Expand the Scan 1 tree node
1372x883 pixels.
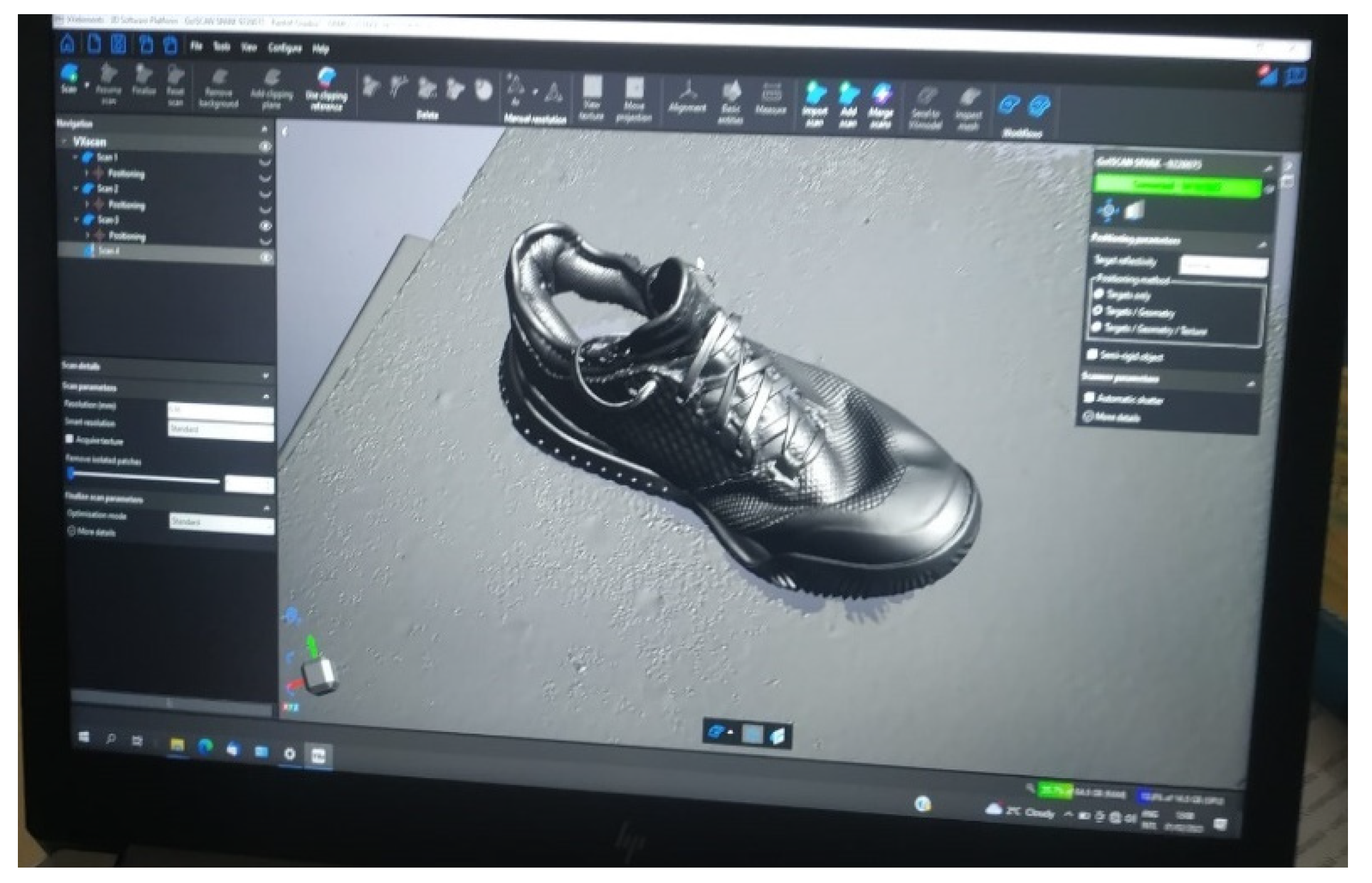click(x=76, y=158)
